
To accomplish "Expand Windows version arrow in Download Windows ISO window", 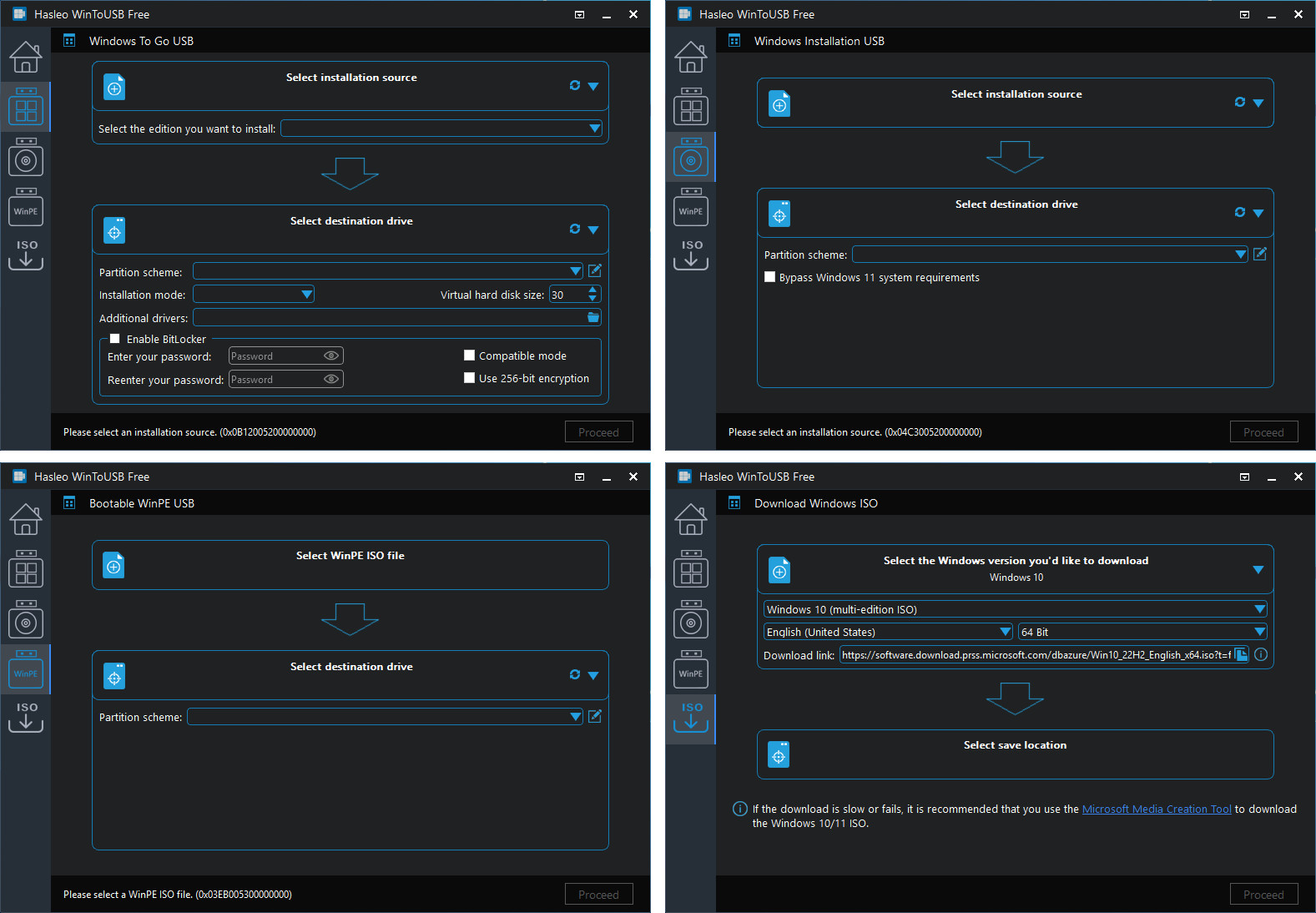I will [1258, 570].
